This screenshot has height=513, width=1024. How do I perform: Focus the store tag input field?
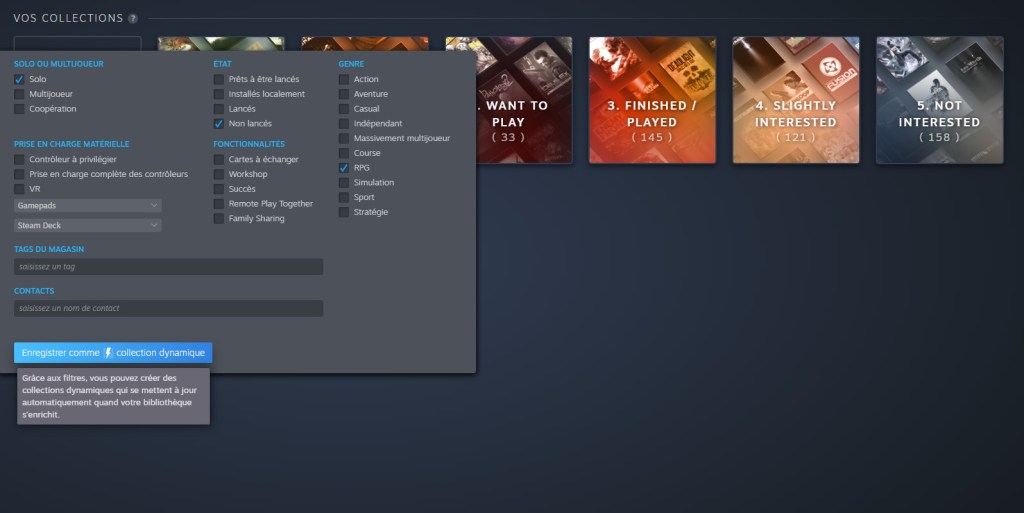[168, 266]
